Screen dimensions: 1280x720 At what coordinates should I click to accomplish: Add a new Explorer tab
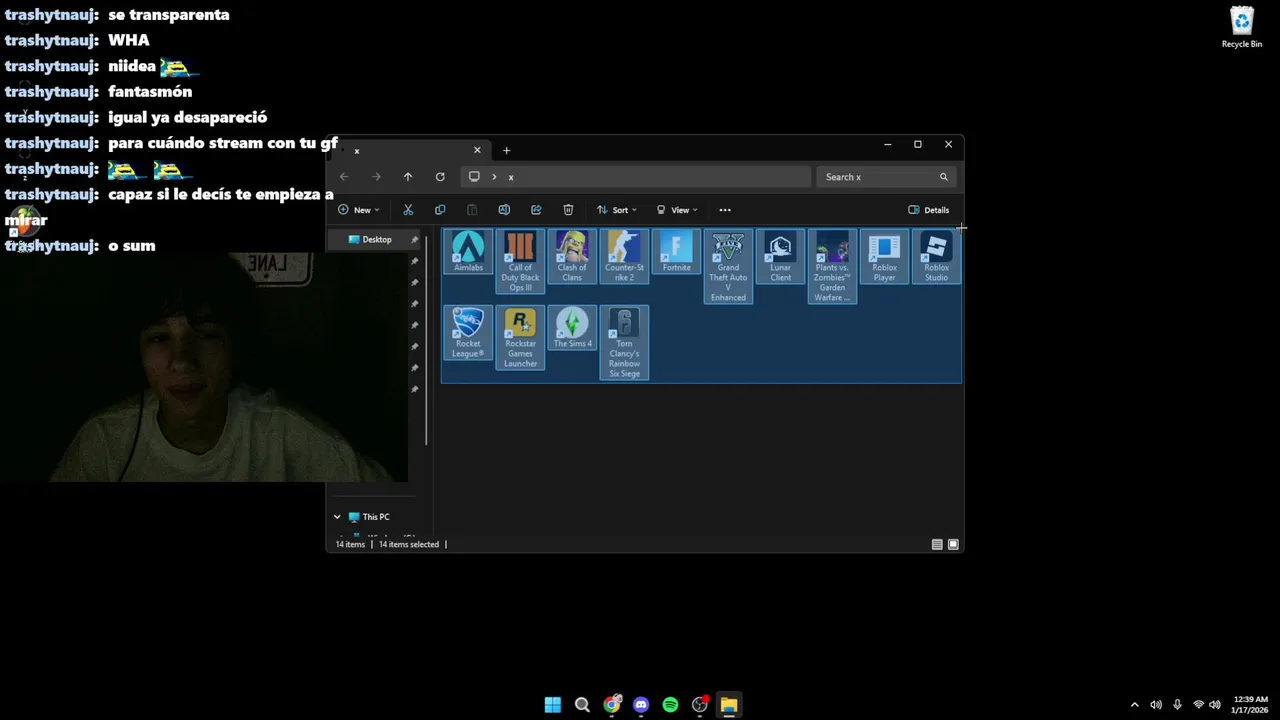(x=506, y=150)
